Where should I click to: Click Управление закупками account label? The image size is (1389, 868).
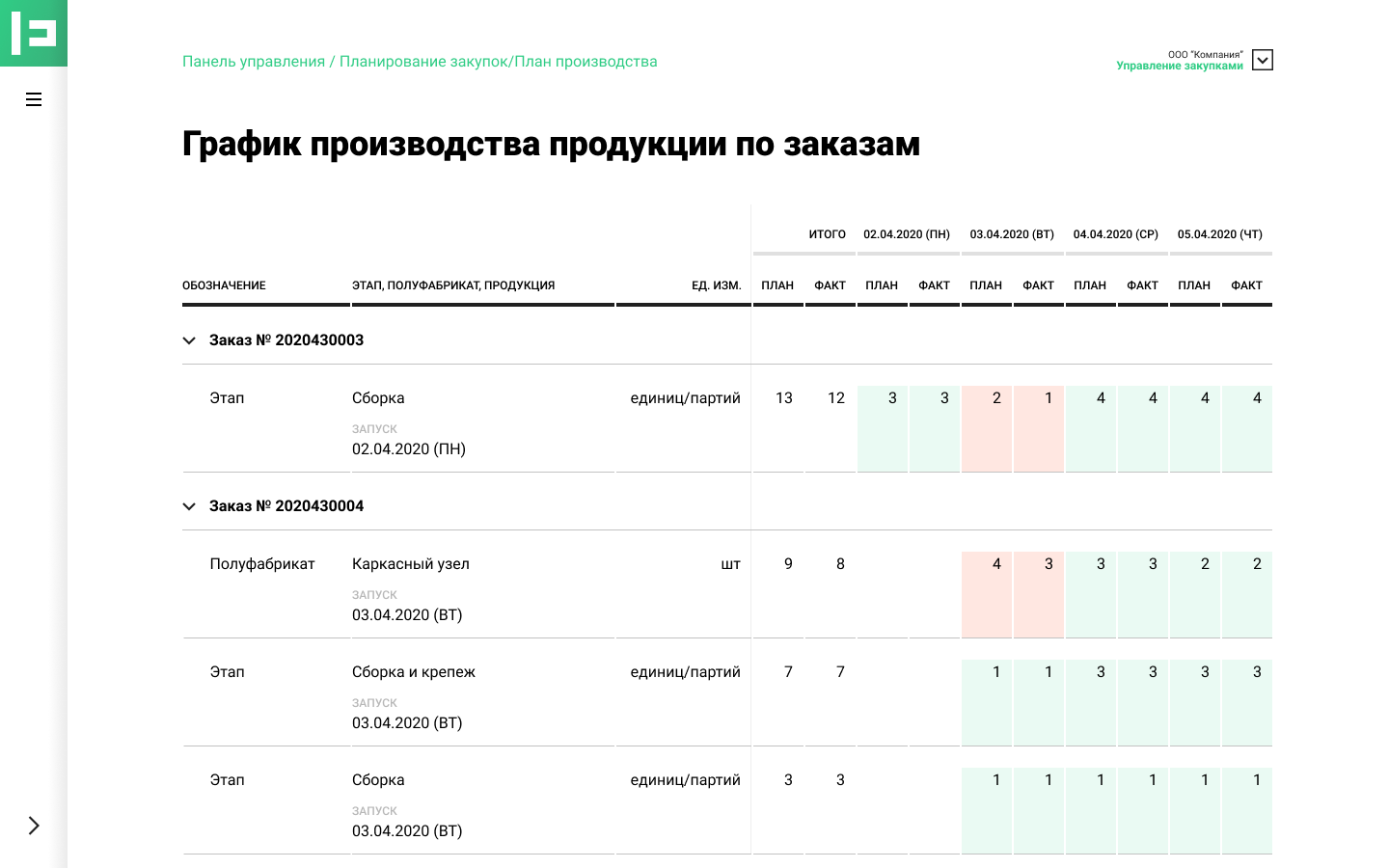[1180, 66]
